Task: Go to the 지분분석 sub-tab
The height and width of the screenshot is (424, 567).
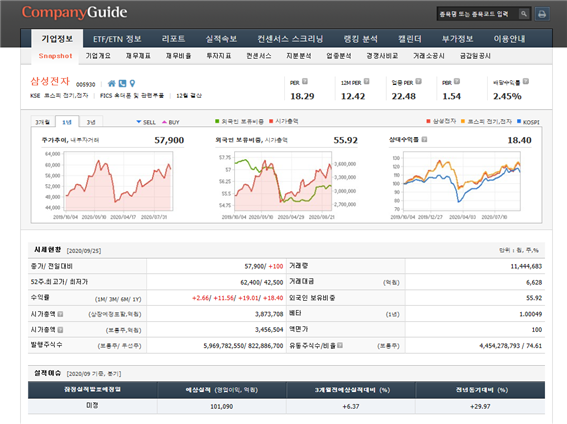Action: 299,56
